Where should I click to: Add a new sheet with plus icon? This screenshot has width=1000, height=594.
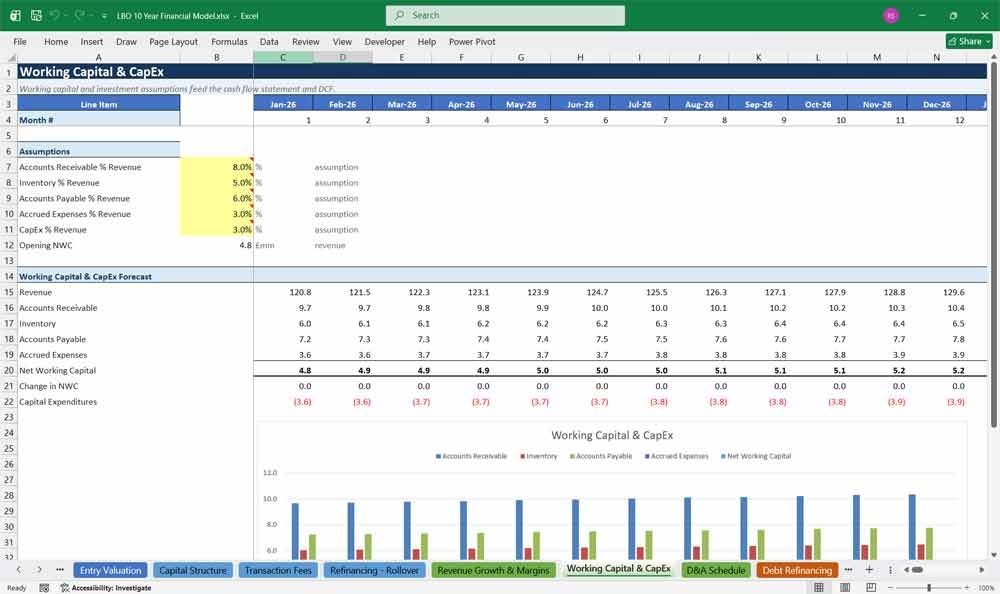869,570
